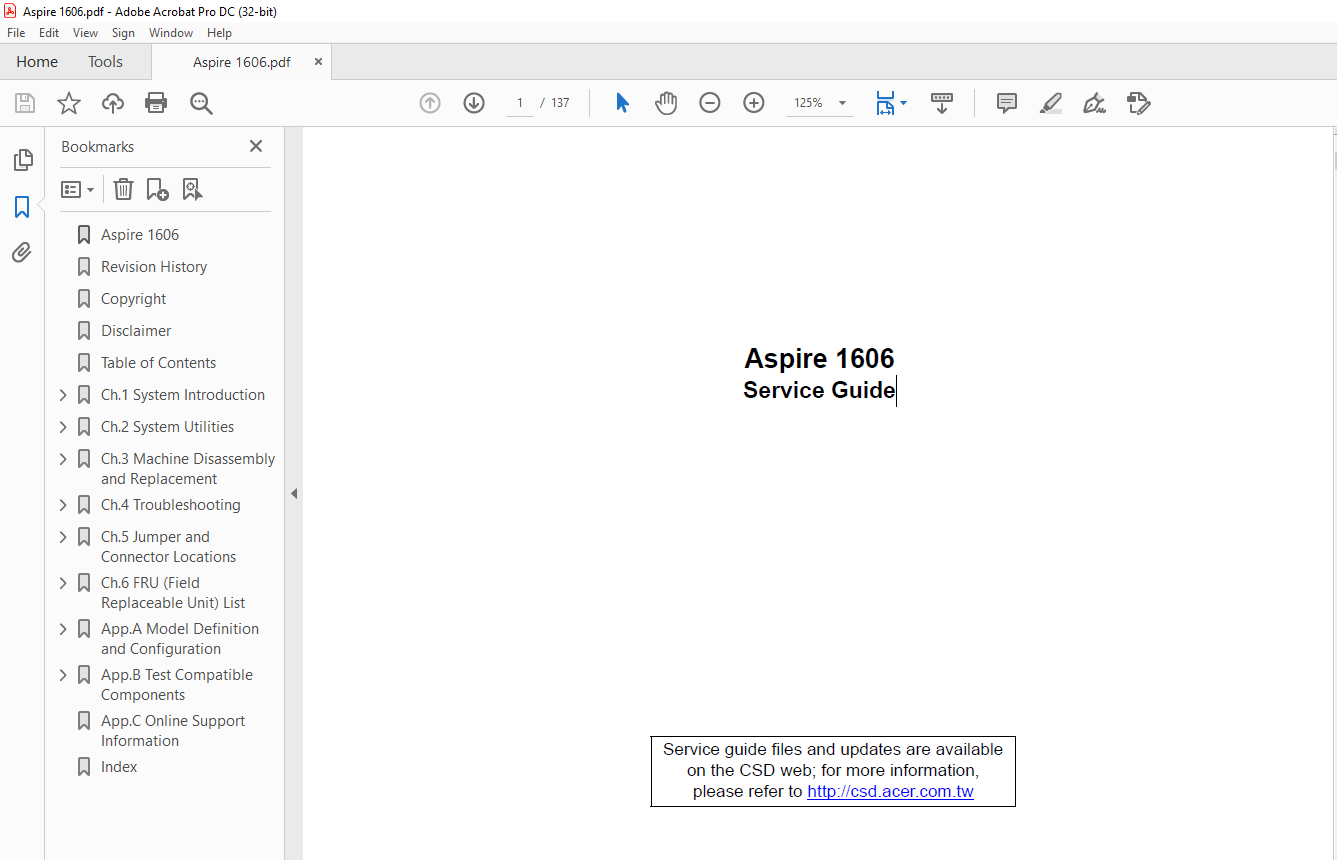Toggle the Bookmarks panel icon
This screenshot has height=860, width=1337.
click(x=22, y=207)
